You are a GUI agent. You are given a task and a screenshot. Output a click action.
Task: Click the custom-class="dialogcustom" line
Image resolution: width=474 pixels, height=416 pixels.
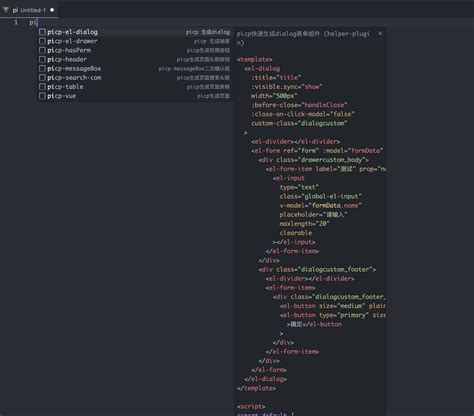click(x=299, y=123)
